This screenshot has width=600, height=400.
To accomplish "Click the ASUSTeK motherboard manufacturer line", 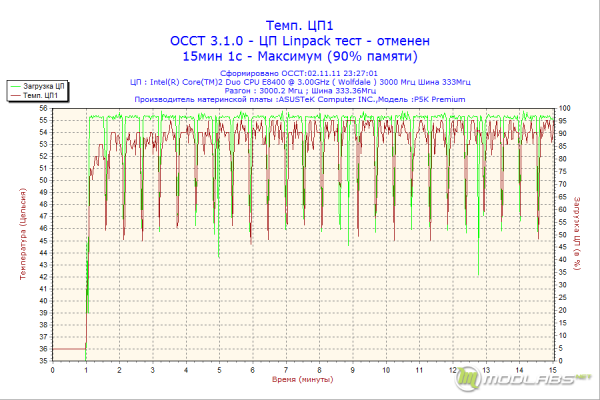I will click(x=300, y=100).
